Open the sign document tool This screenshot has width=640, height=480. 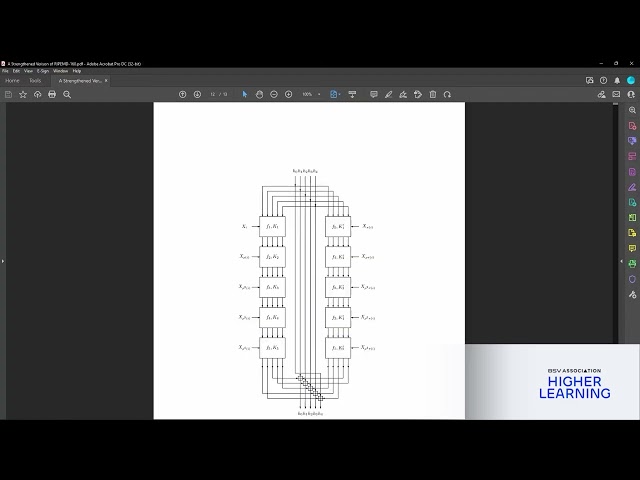click(403, 94)
